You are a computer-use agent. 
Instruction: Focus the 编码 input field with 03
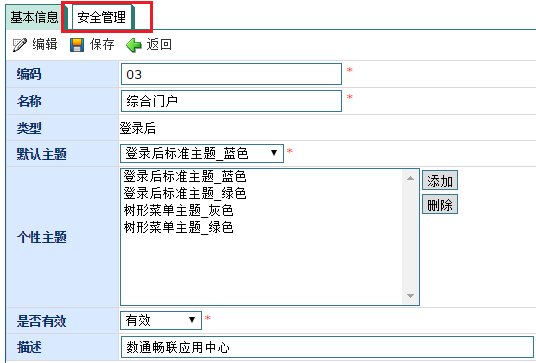[x=231, y=74]
